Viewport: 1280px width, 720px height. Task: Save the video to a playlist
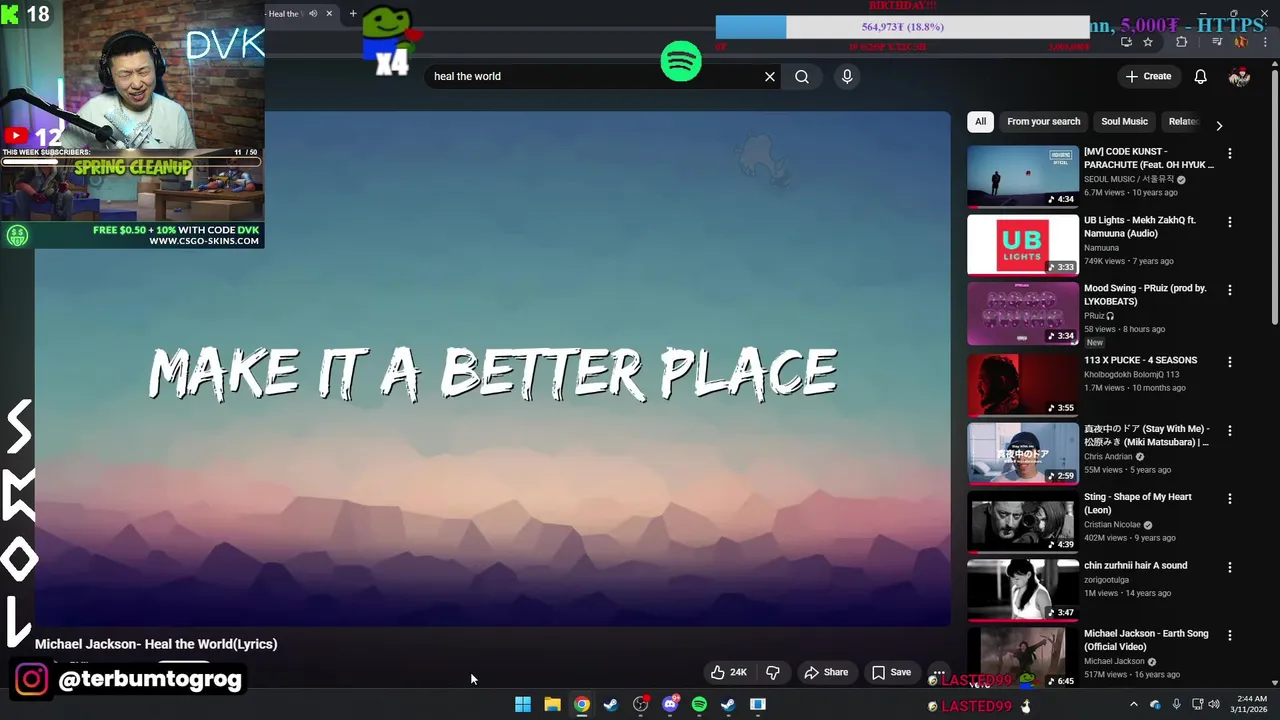[891, 672]
